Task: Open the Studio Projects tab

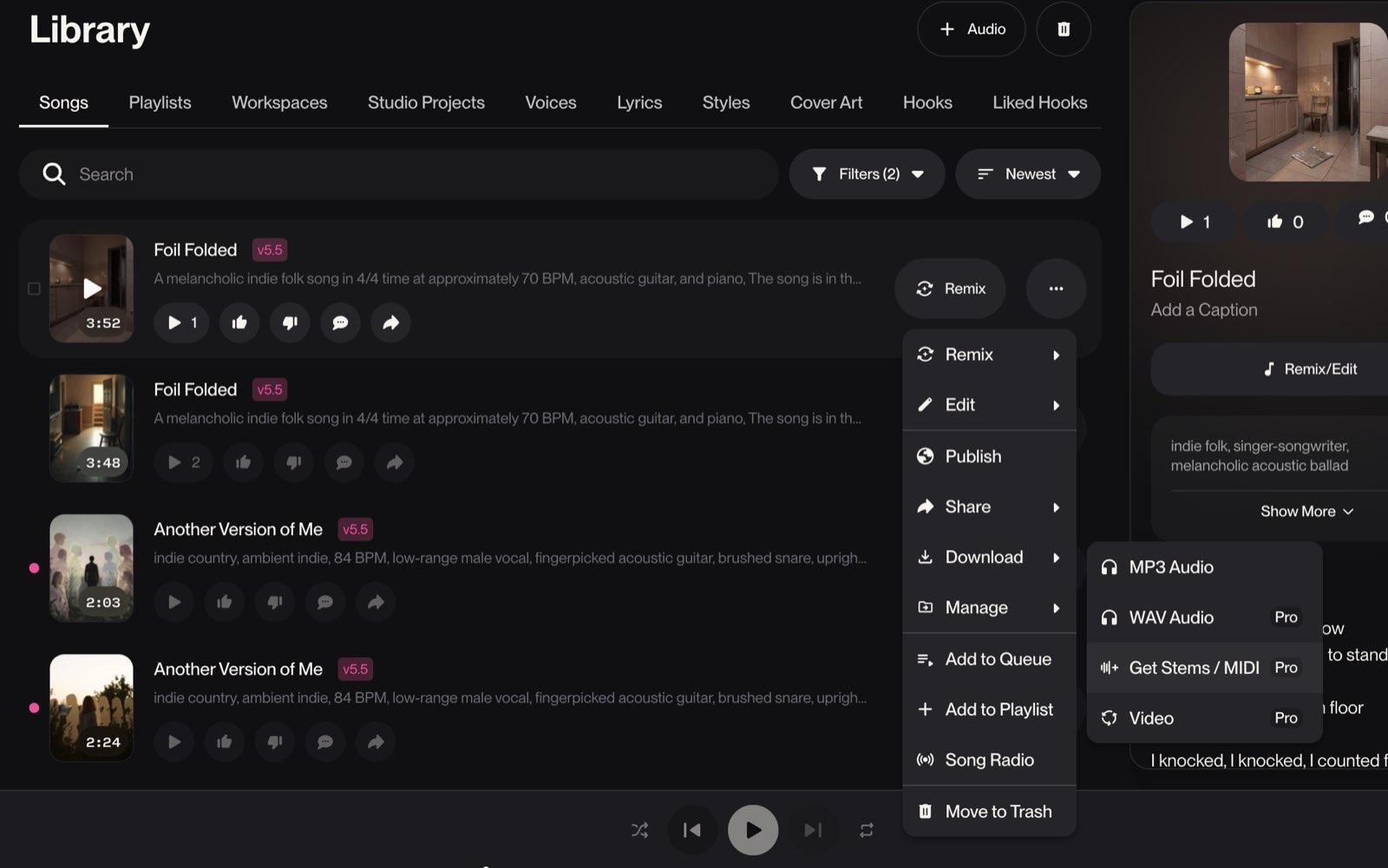Action: click(426, 102)
